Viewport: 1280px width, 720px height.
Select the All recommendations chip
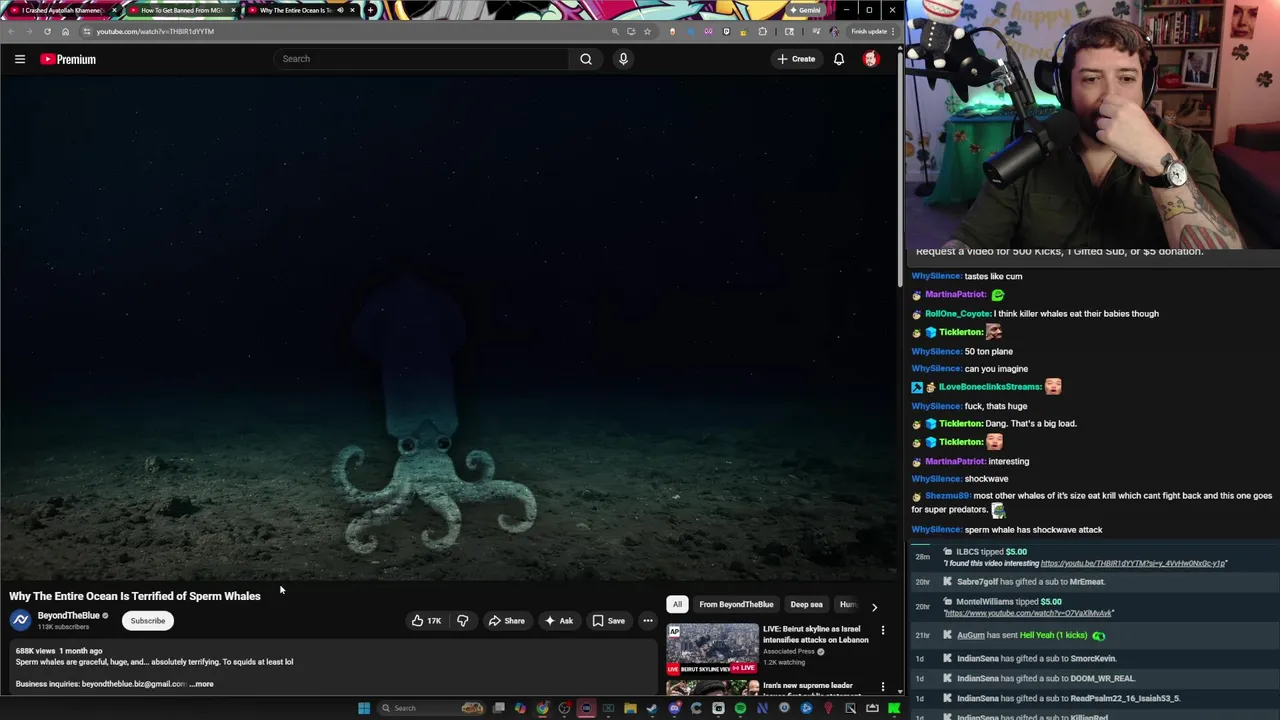pyautogui.click(x=677, y=604)
